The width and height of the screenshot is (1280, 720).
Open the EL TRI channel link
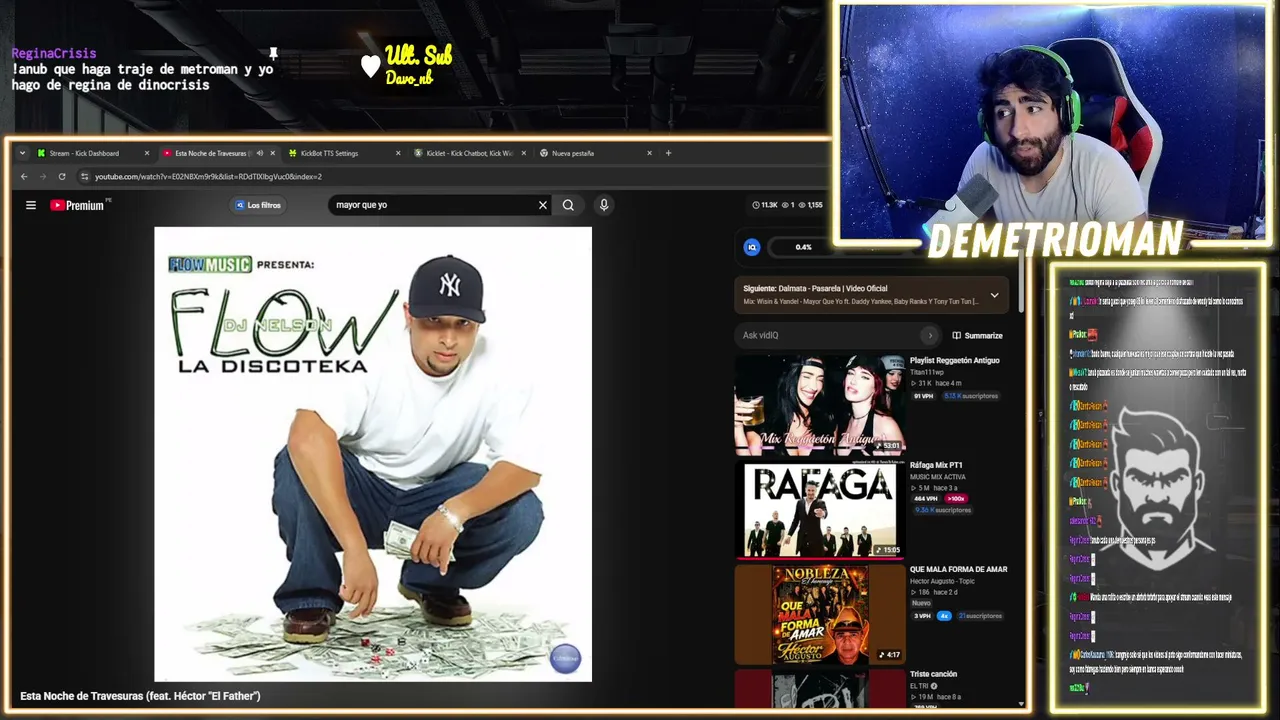tap(920, 686)
